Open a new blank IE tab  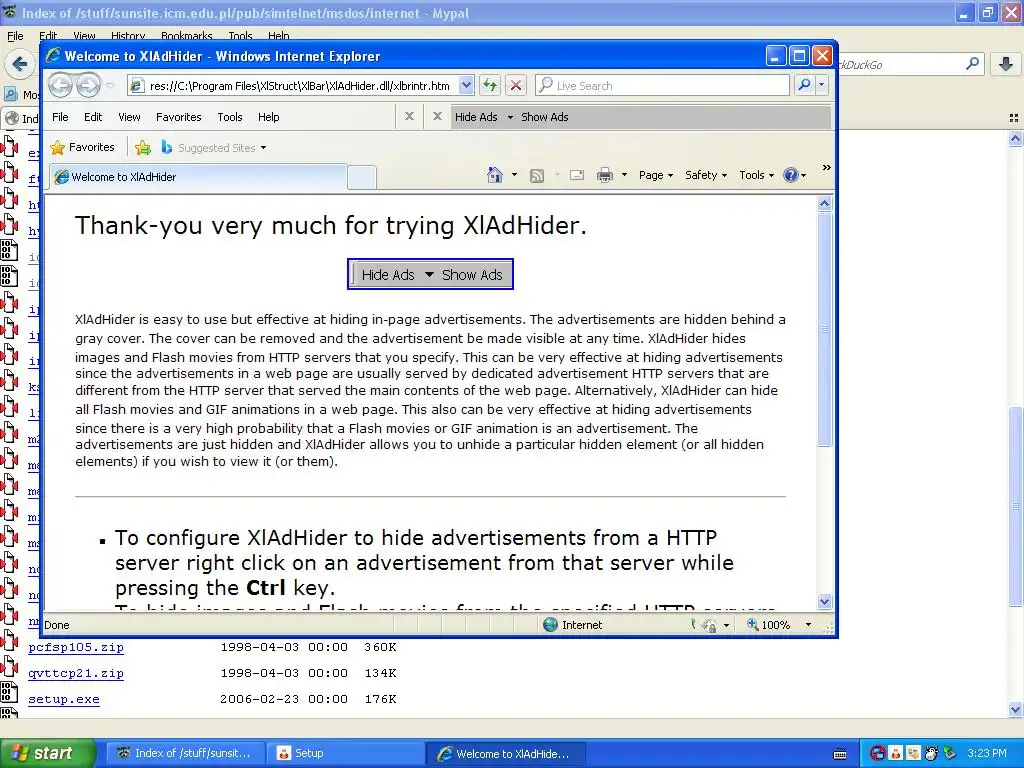pyautogui.click(x=362, y=178)
